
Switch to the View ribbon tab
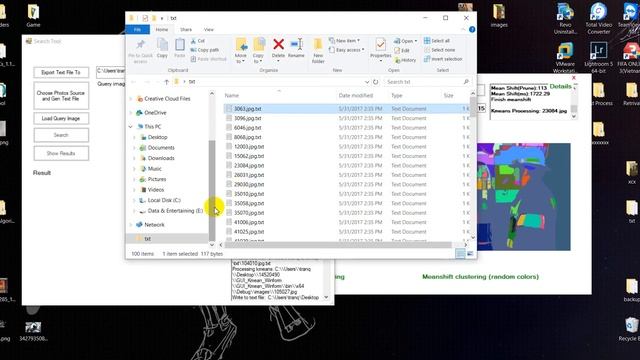(x=209, y=30)
